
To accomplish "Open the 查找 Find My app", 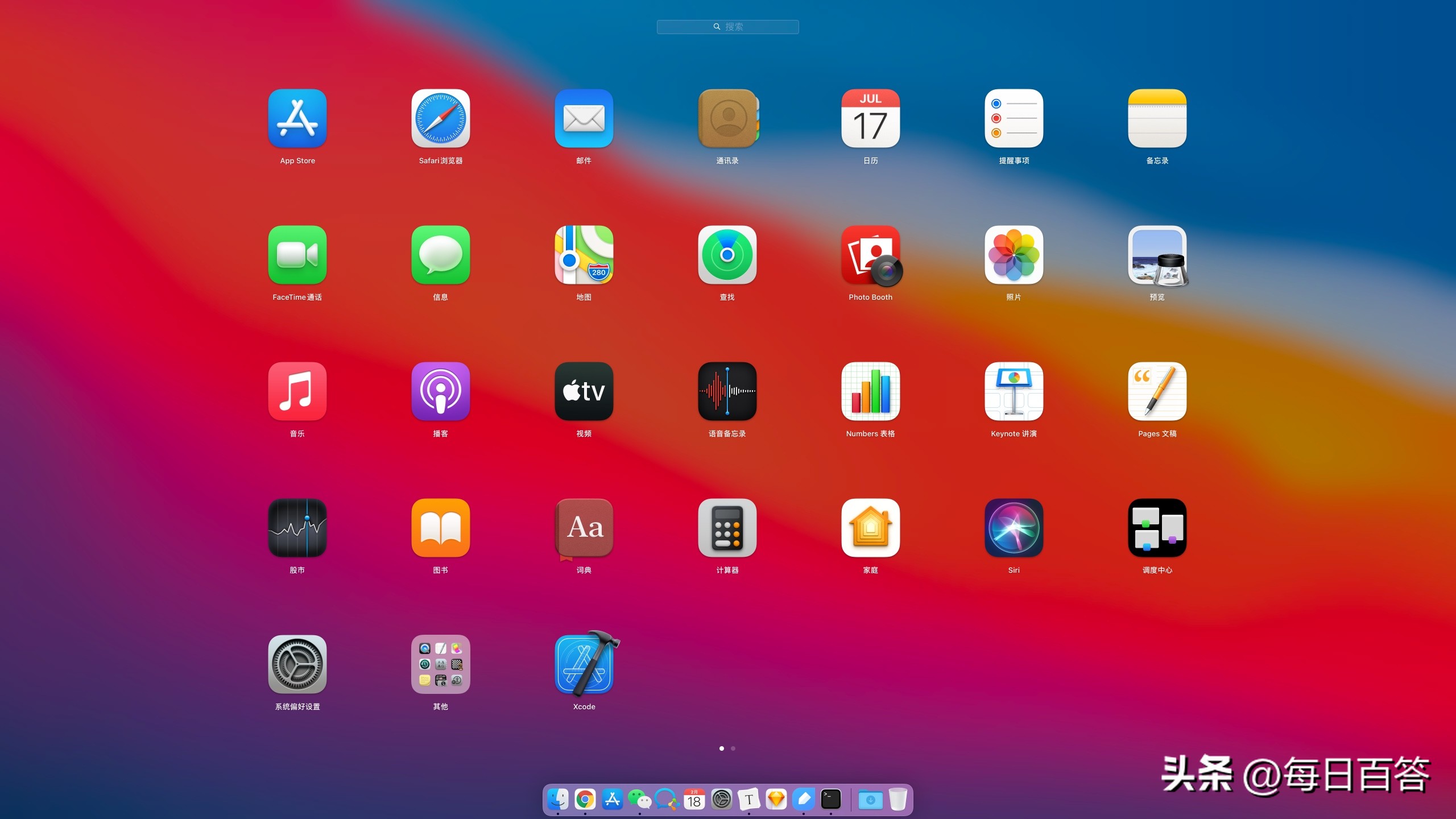I will point(727,255).
